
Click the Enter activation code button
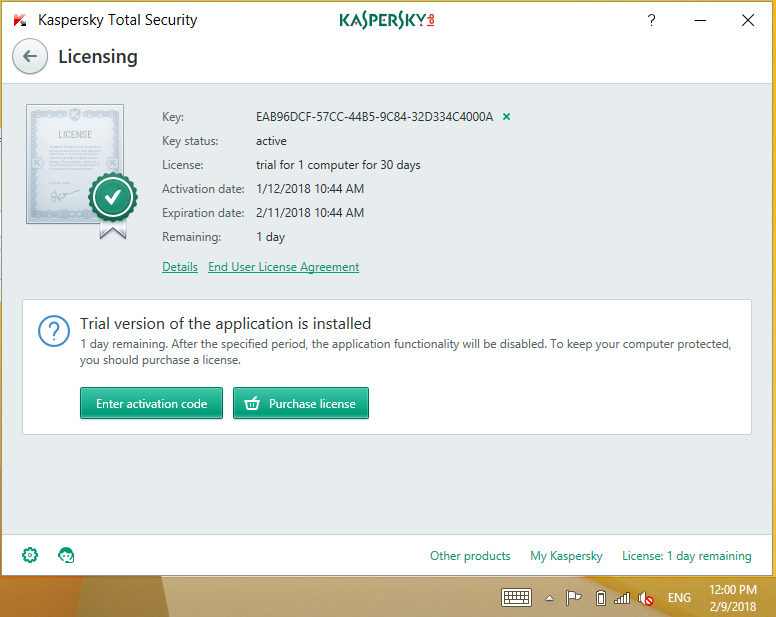click(x=151, y=403)
